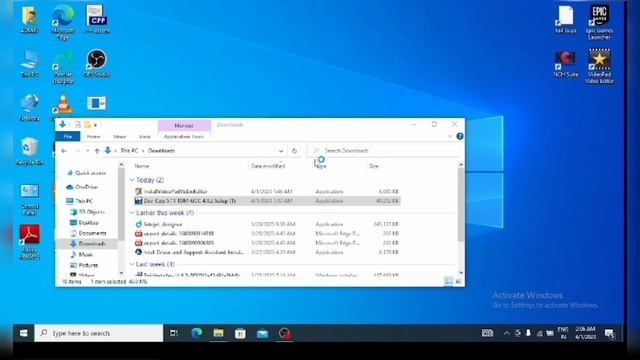Click the taskbar search box

[x=99, y=333]
